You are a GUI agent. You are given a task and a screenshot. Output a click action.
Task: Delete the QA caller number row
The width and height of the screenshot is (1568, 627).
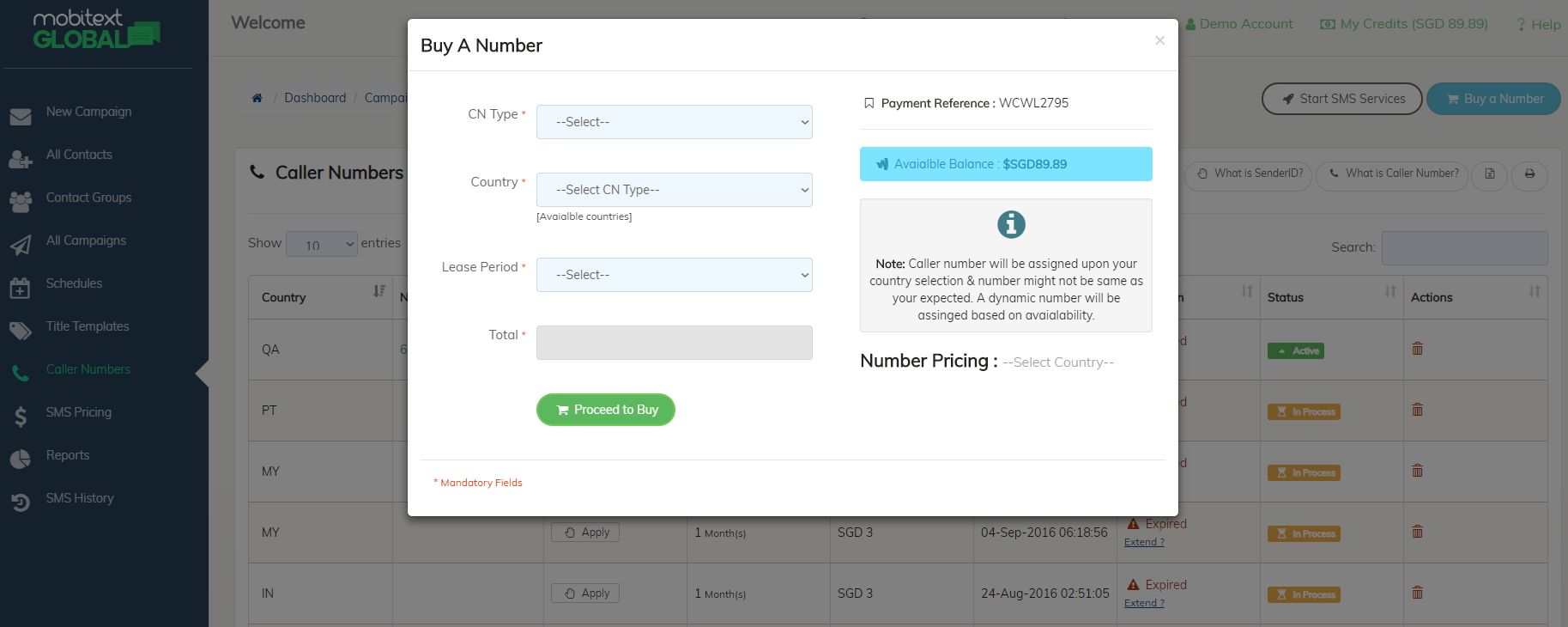pos(1417,349)
